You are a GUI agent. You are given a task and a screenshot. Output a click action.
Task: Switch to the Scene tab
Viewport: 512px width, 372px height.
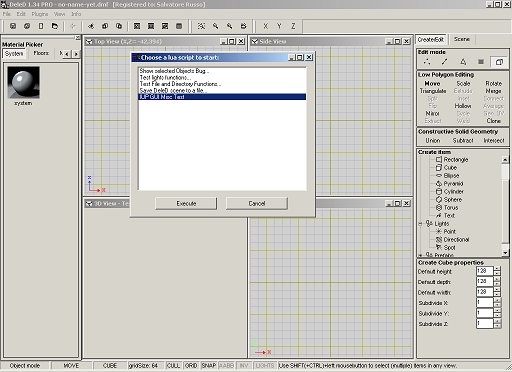tap(462, 39)
